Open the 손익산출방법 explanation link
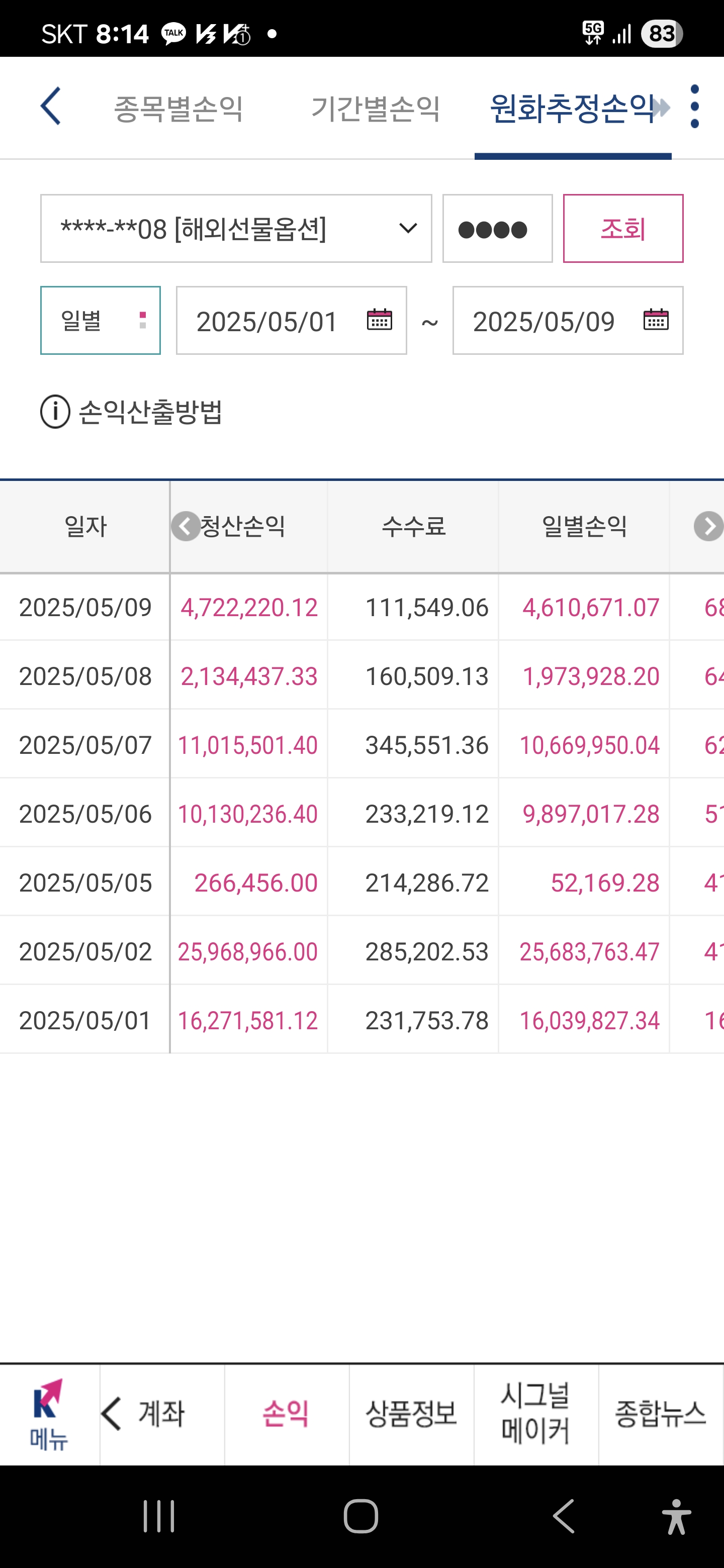 point(150,412)
